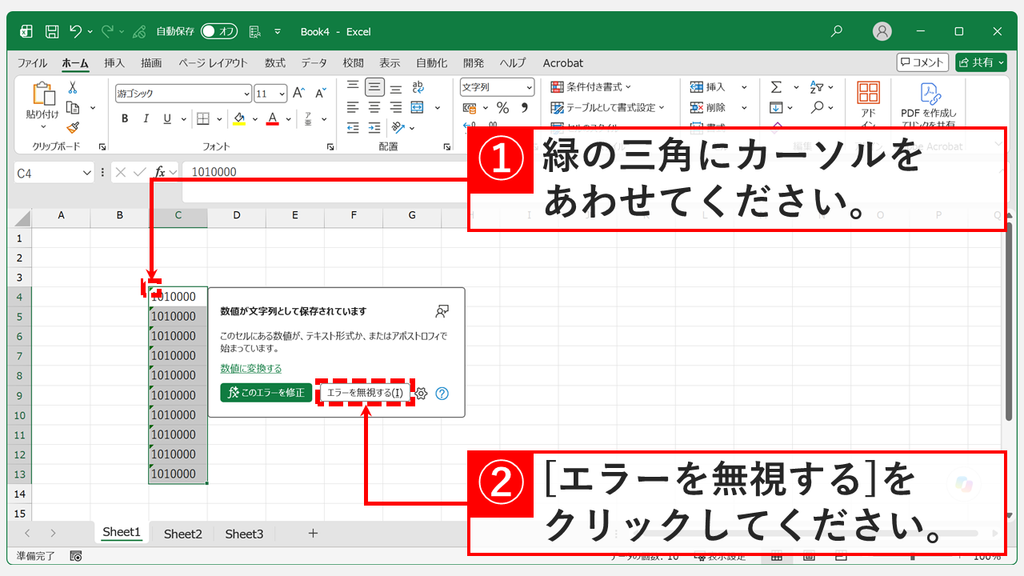Click the decrease indent icon

[353, 127]
